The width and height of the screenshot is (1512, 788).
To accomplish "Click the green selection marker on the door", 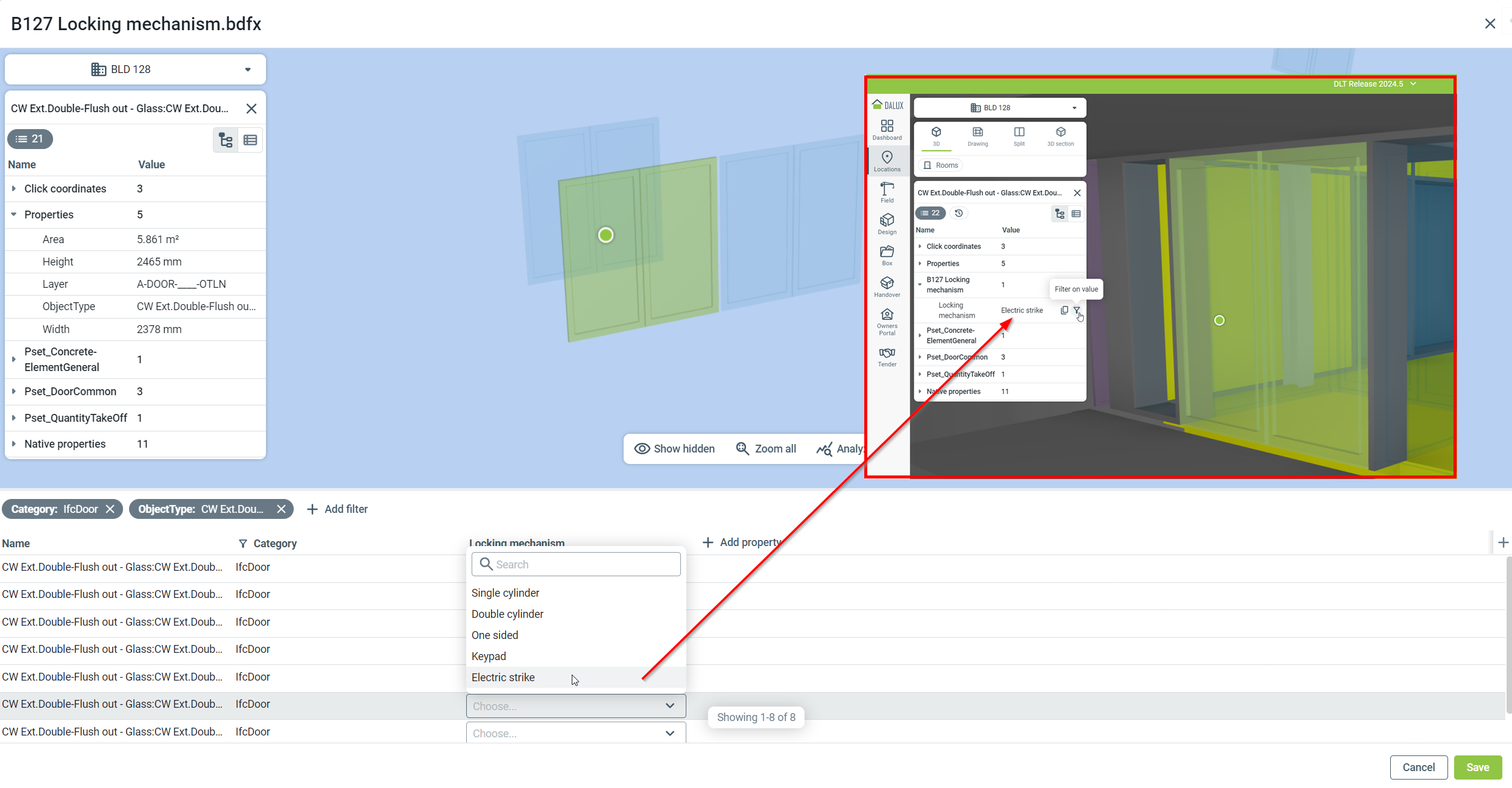I will coord(606,235).
